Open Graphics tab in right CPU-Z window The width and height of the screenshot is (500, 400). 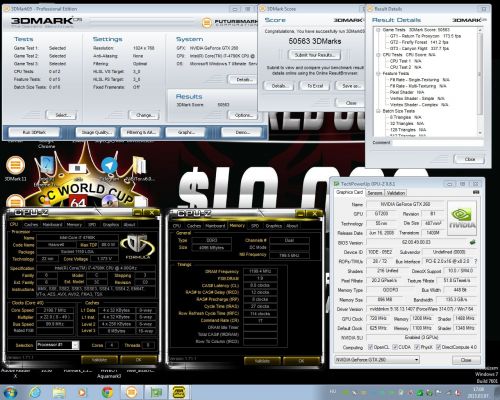(x=274, y=226)
